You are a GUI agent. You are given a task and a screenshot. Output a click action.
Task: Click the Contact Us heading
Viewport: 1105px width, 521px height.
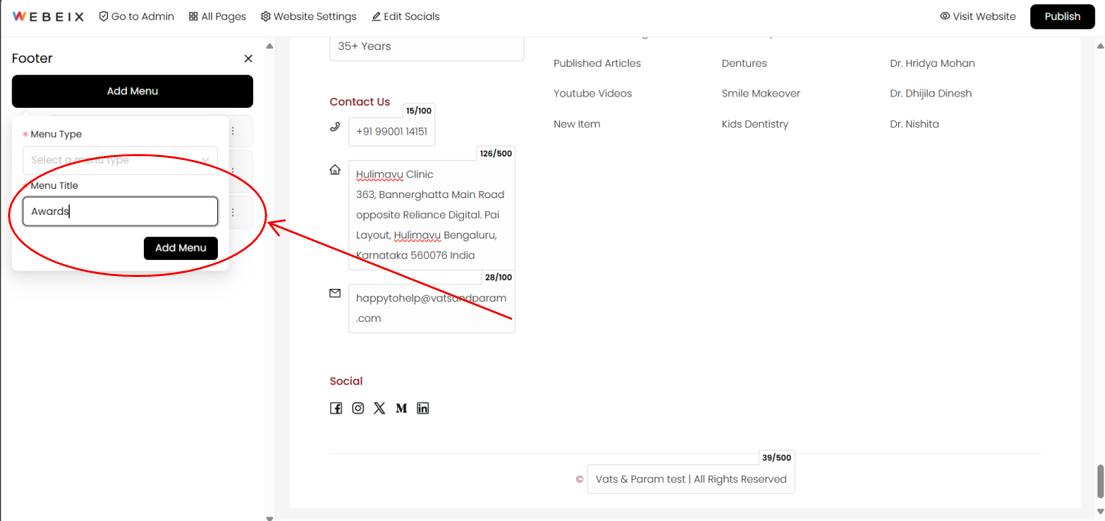[x=359, y=102]
